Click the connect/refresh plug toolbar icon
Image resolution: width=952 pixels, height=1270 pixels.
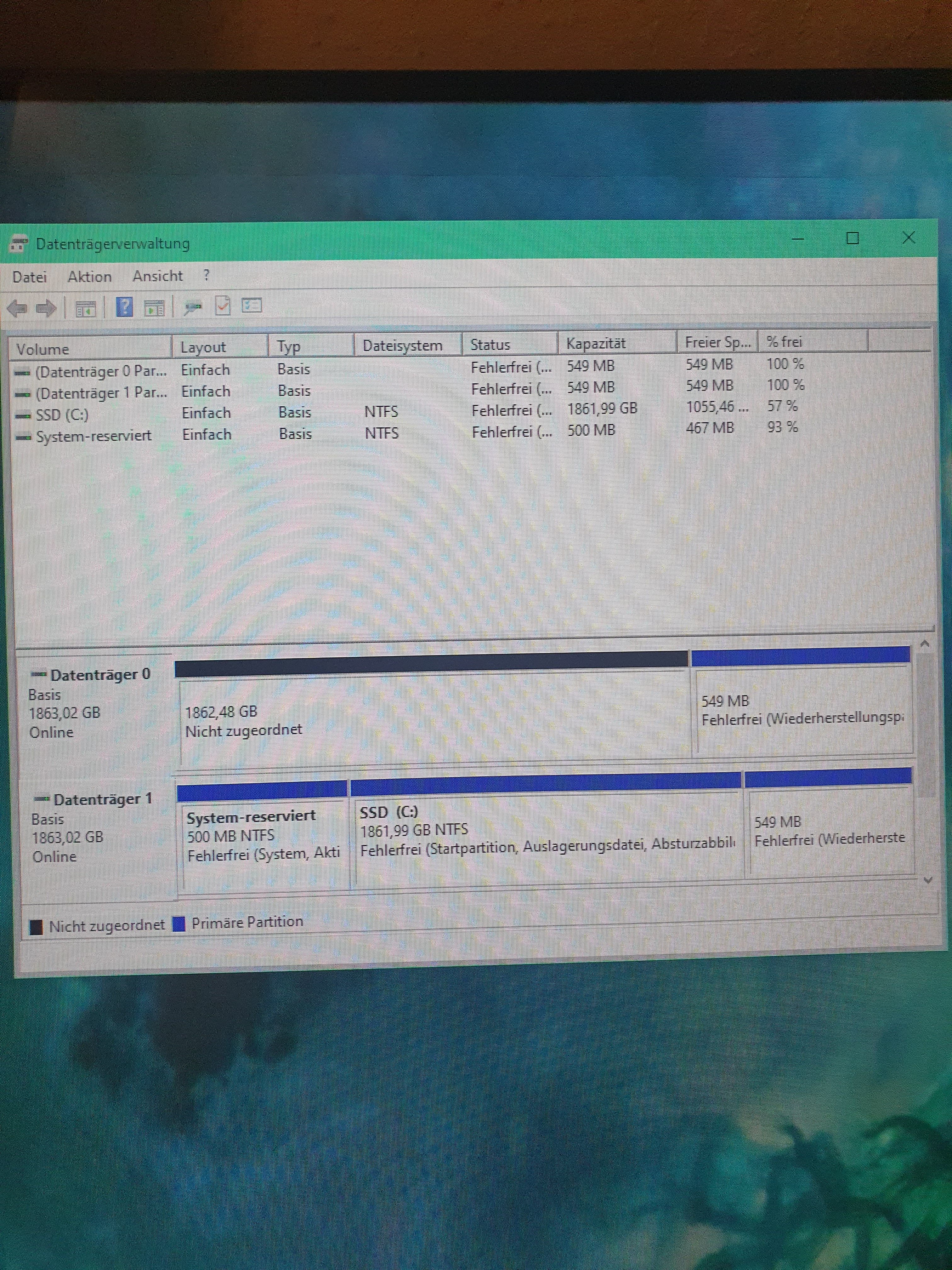tap(193, 308)
